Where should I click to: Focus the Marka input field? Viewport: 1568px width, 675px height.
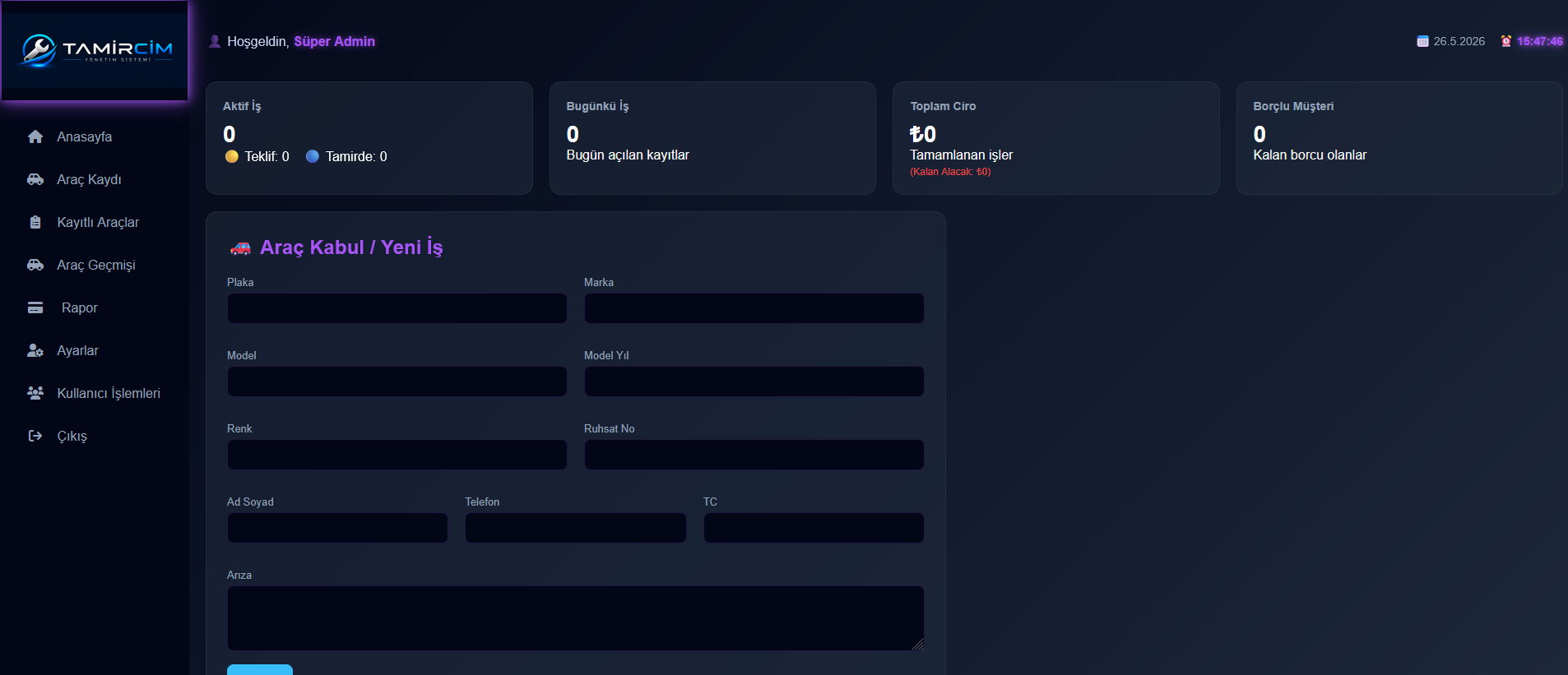[754, 308]
